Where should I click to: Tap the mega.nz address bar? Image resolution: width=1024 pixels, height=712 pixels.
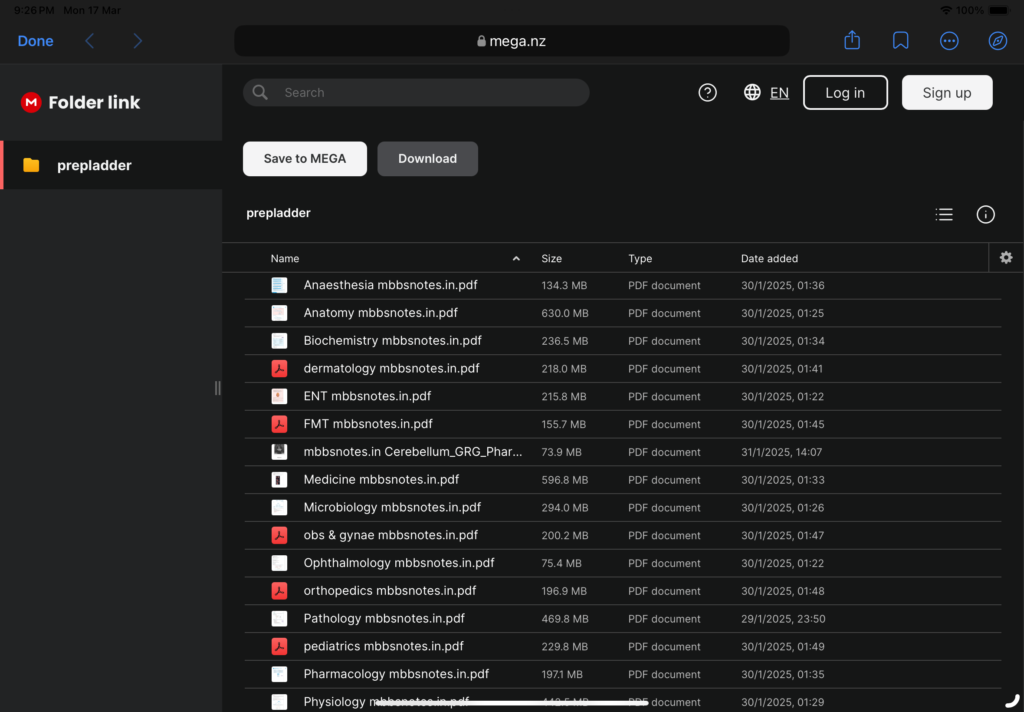click(511, 41)
